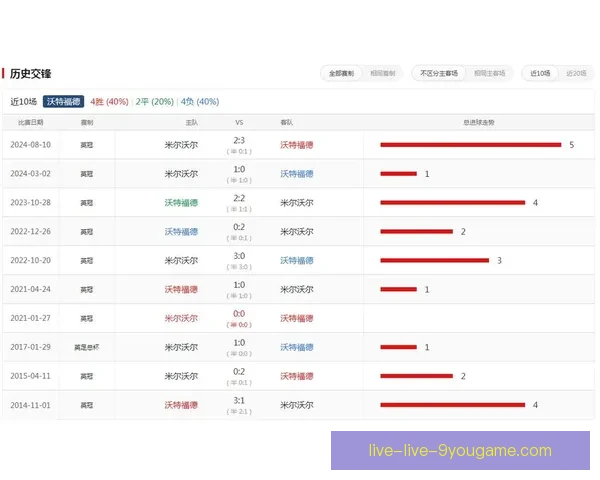
Task: Click the 1-goal trend bar for 2017-01-29
Action: [x=398, y=347]
